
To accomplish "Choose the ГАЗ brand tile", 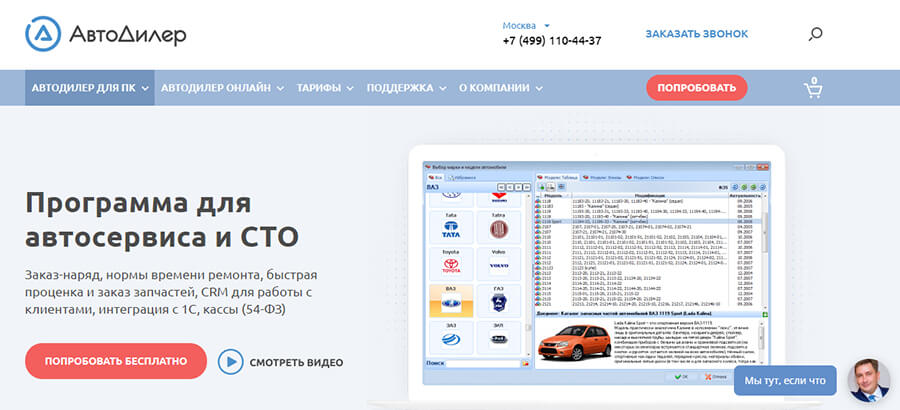I will [499, 301].
